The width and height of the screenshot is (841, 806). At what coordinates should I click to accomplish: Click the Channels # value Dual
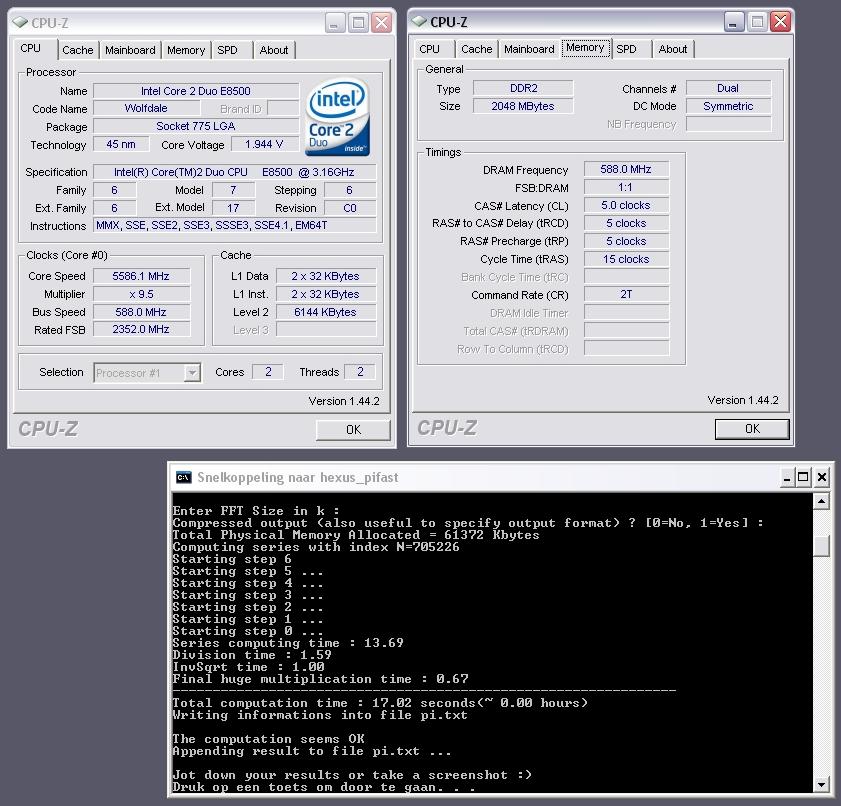[x=728, y=88]
